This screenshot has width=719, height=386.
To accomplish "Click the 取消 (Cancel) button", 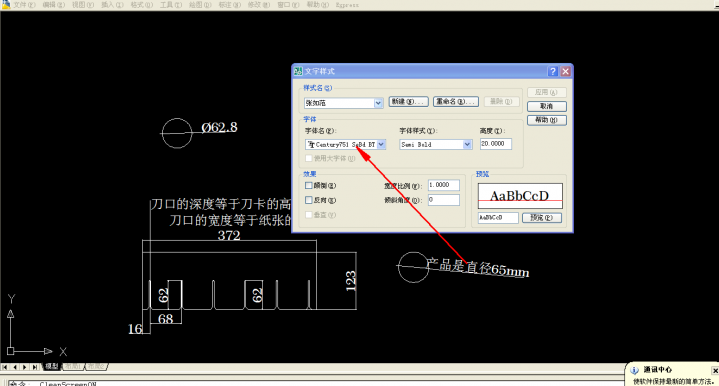I will (x=547, y=106).
